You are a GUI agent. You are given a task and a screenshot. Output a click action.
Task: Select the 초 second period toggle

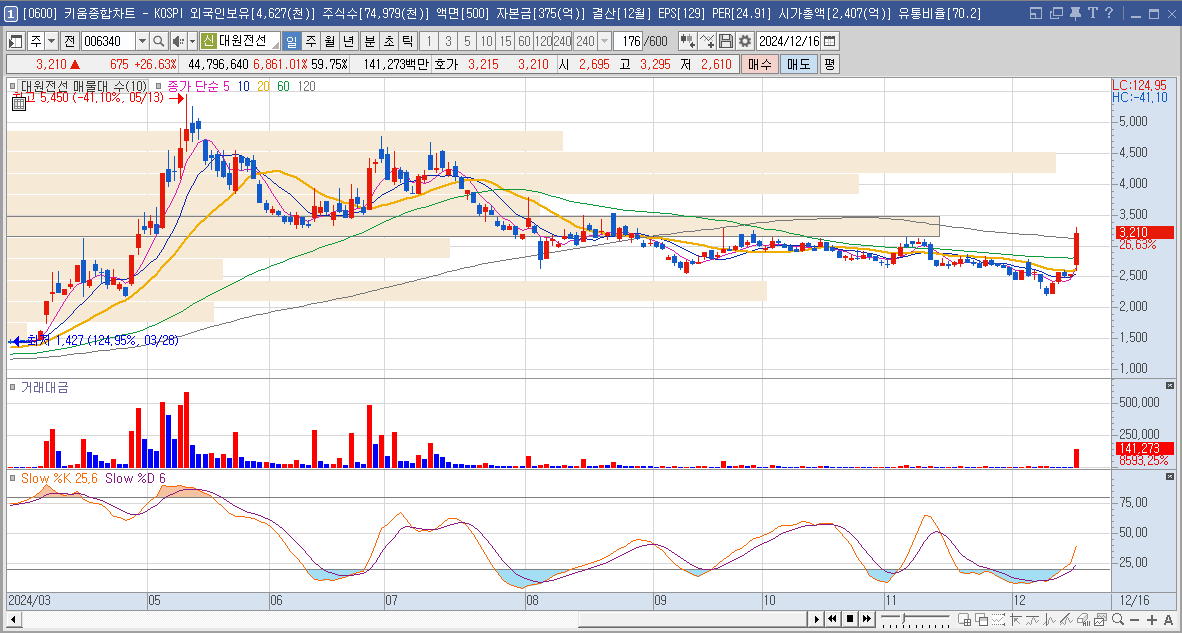pyautogui.click(x=387, y=41)
